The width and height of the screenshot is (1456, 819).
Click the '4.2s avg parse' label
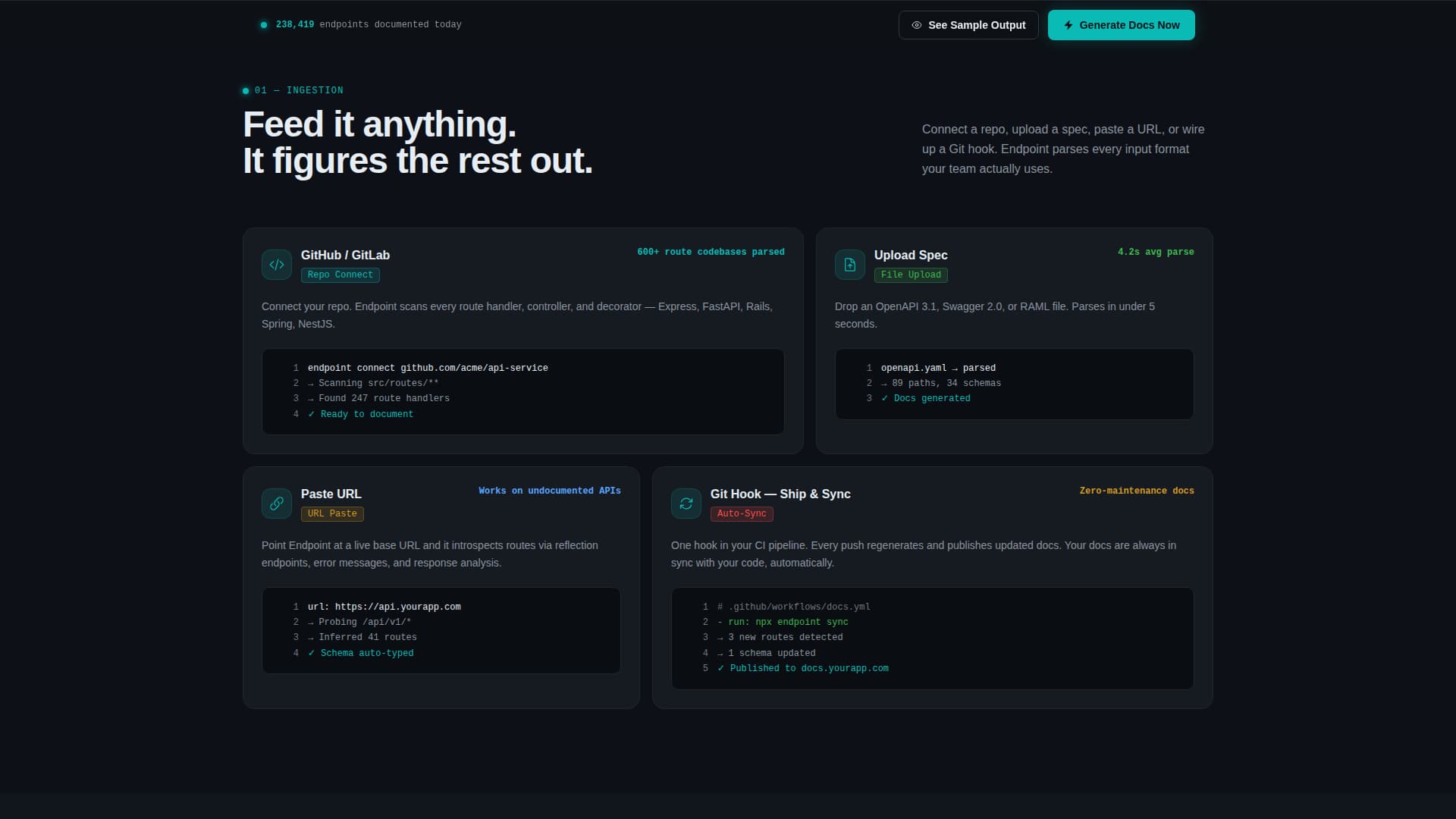coord(1156,252)
